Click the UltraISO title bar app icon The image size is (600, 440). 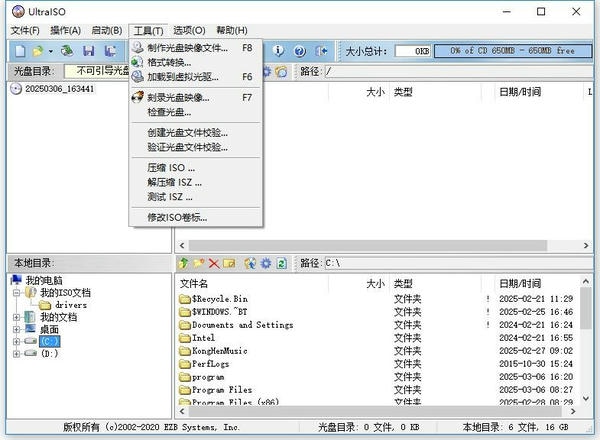pos(18,11)
